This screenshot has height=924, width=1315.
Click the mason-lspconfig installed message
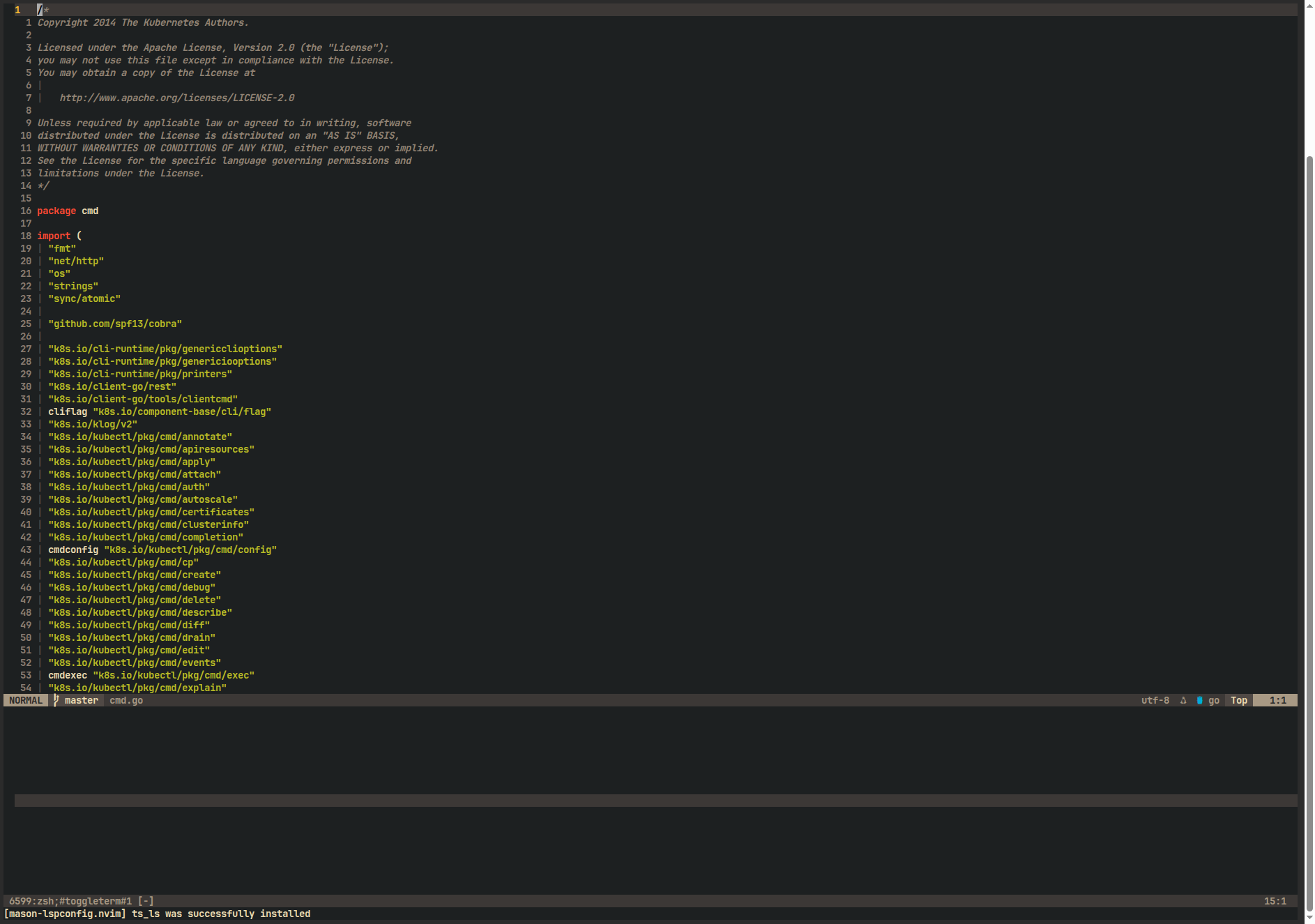point(158,914)
